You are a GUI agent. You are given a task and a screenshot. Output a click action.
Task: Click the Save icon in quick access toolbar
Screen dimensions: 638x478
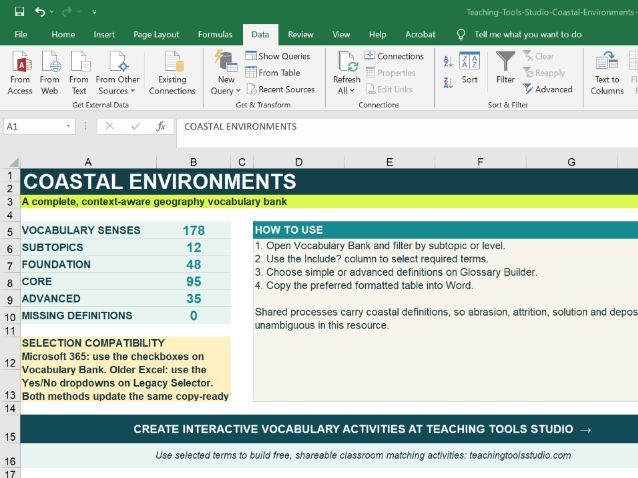(19, 12)
